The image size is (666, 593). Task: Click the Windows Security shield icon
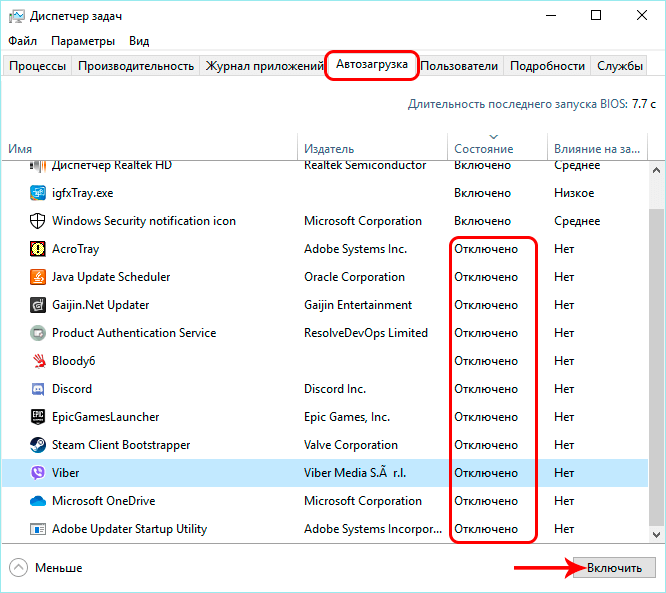coord(38,221)
